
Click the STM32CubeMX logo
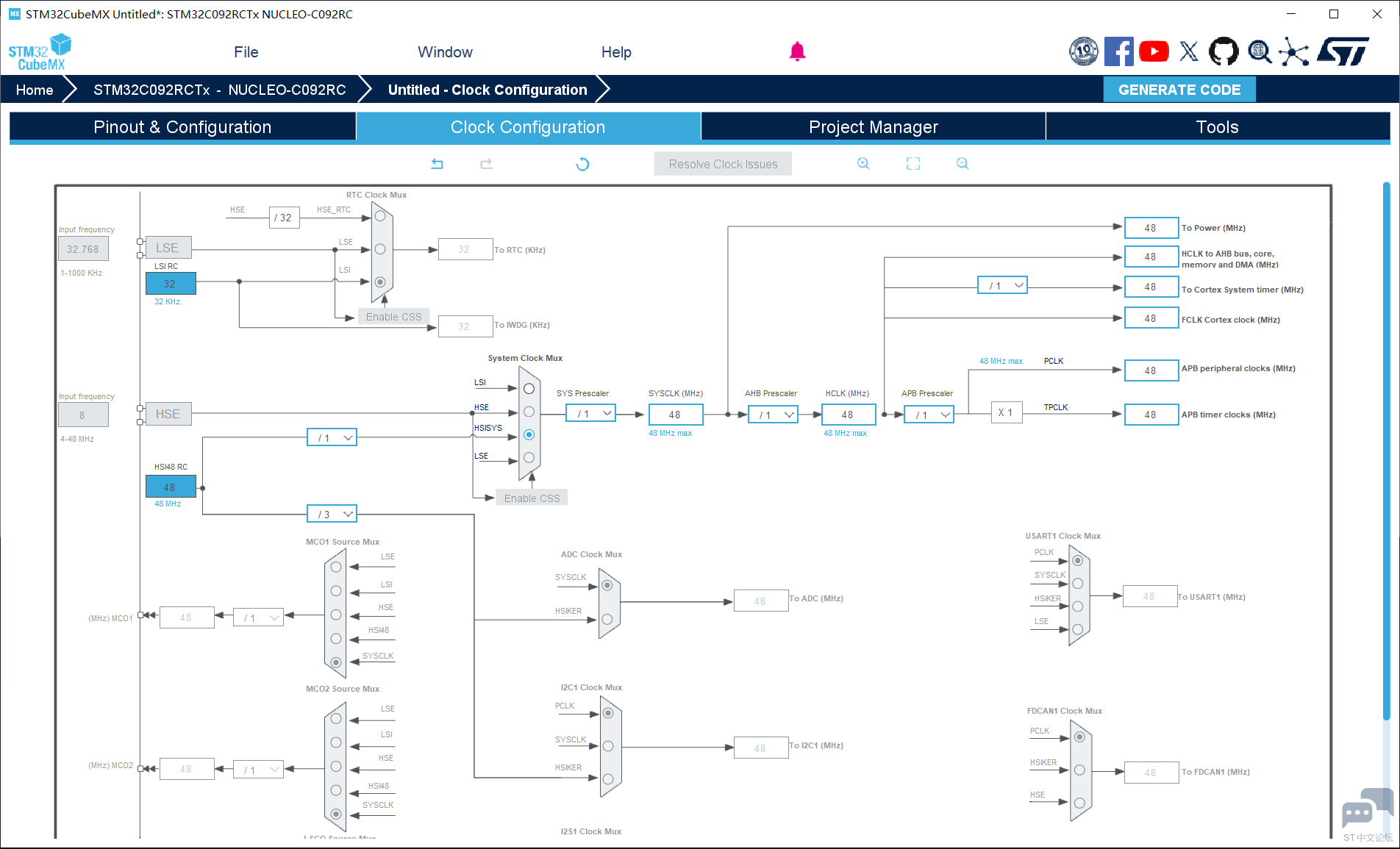(40, 52)
